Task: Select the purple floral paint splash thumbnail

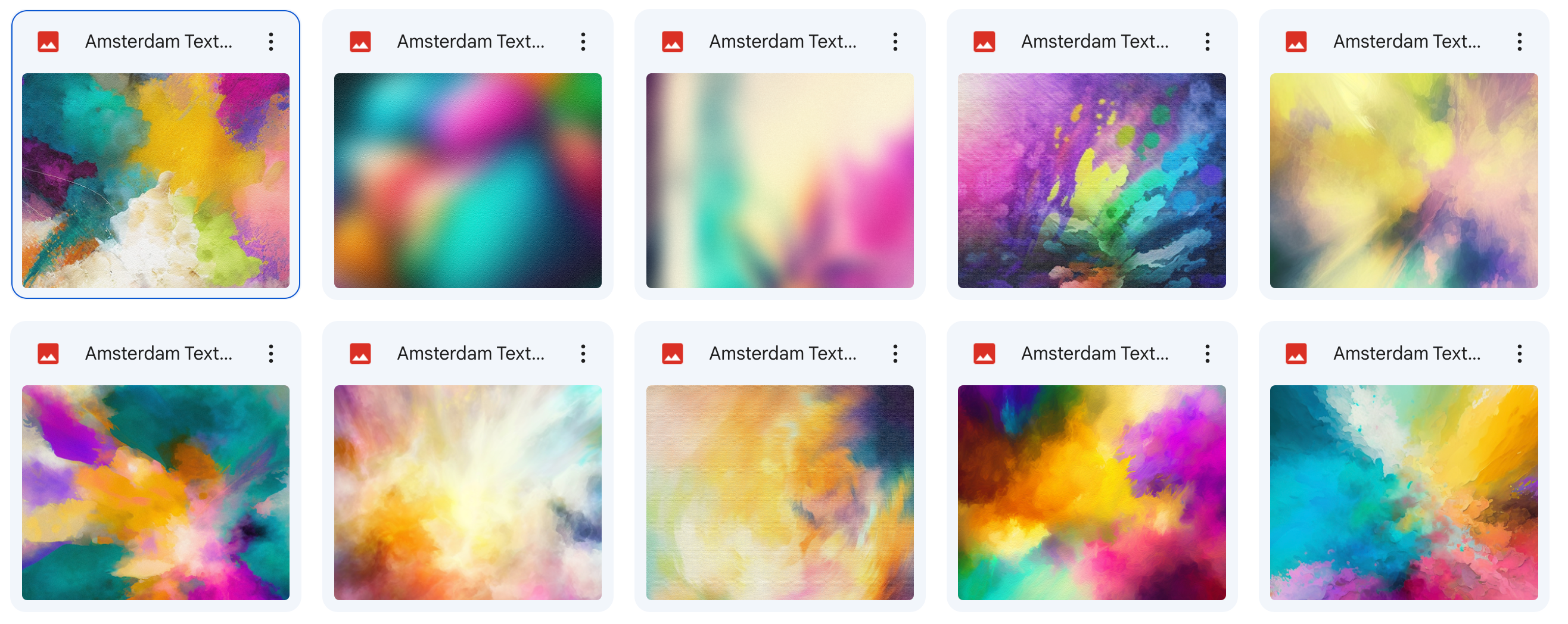Action: 1091,180
